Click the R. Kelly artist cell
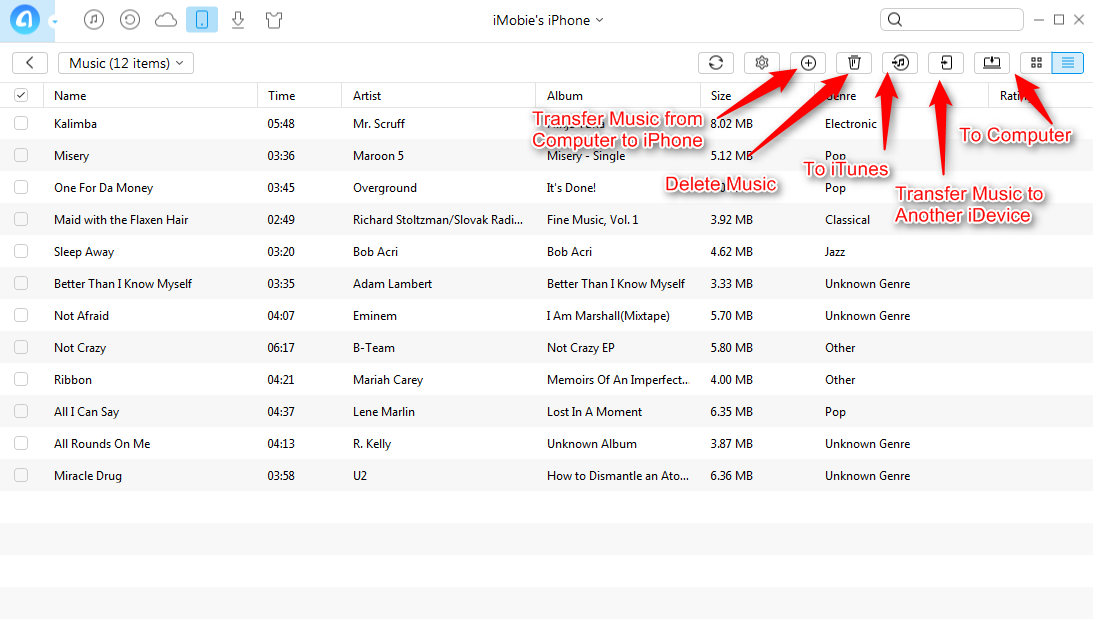Screen dimensions: 1093x627 (x=372, y=444)
